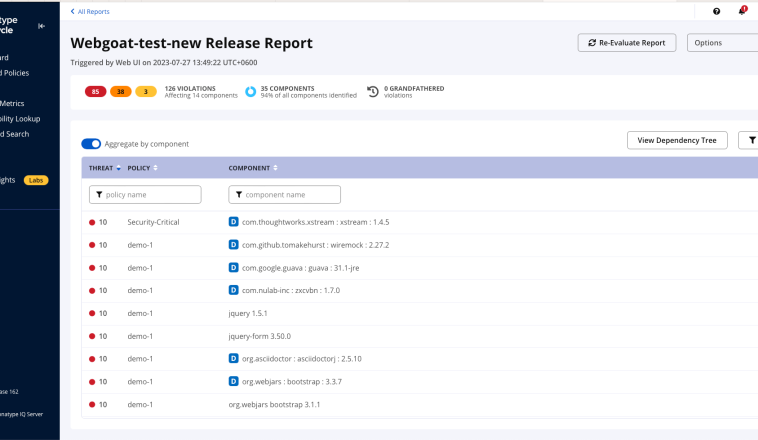Click View Dependency Tree button
758x440 pixels.
point(677,141)
